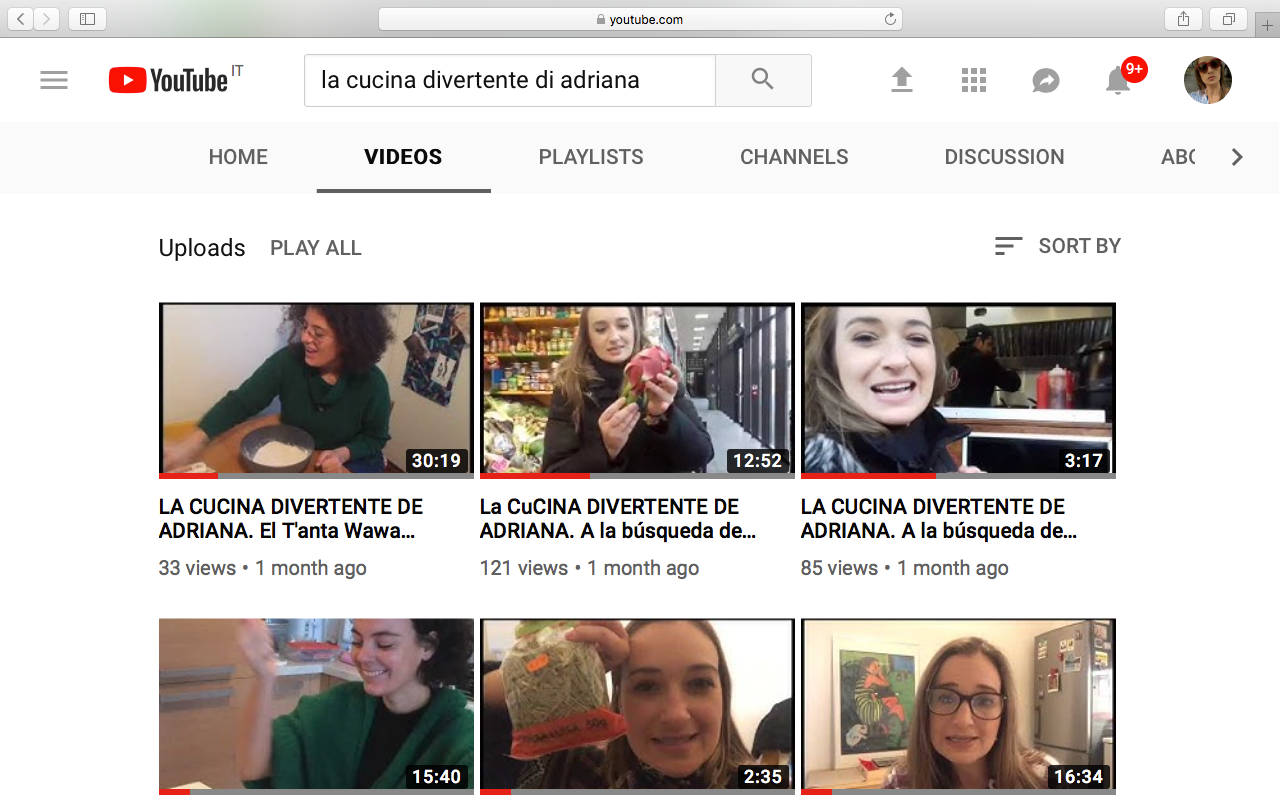Expand the Sort By dropdown

click(1058, 246)
